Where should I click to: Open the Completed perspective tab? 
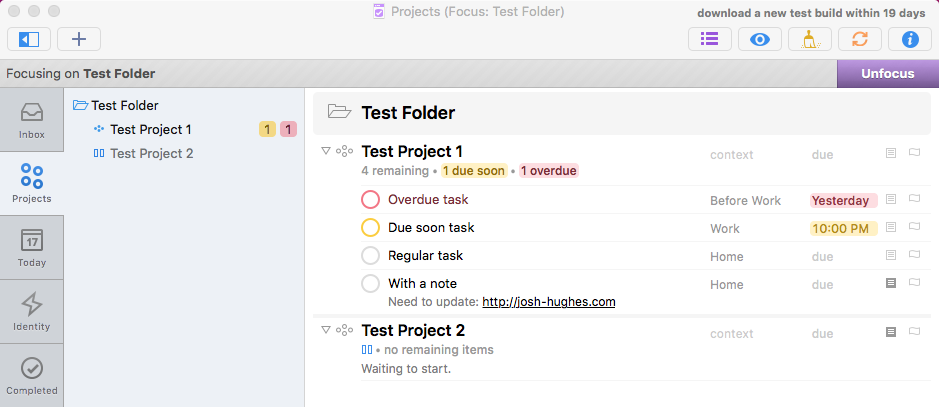pyautogui.click(x=32, y=376)
